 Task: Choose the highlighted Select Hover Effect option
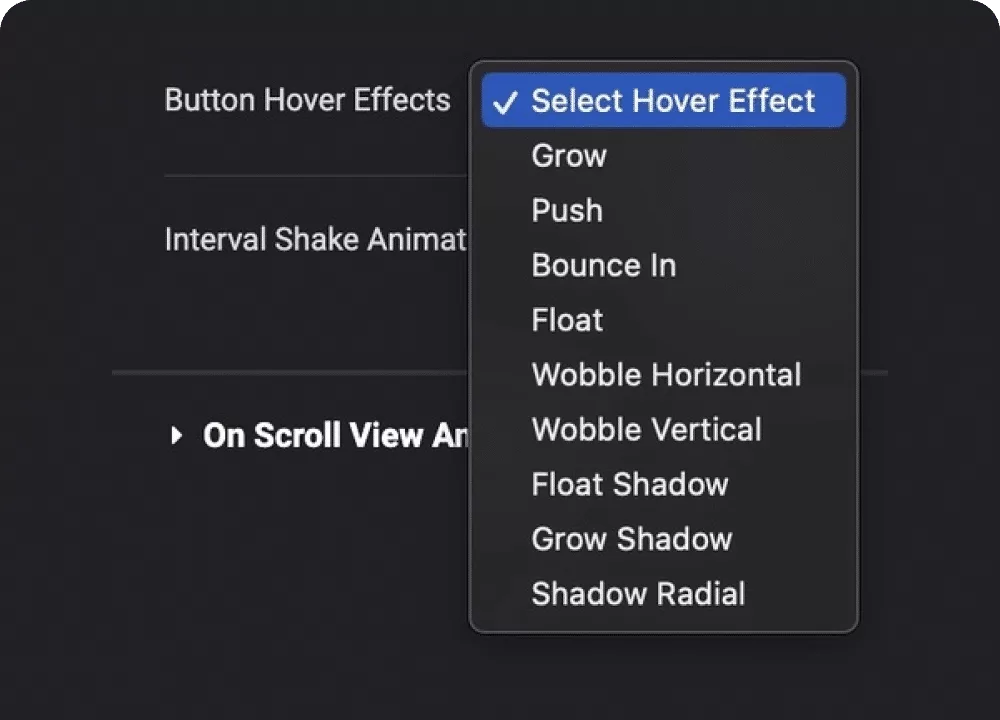pos(663,100)
